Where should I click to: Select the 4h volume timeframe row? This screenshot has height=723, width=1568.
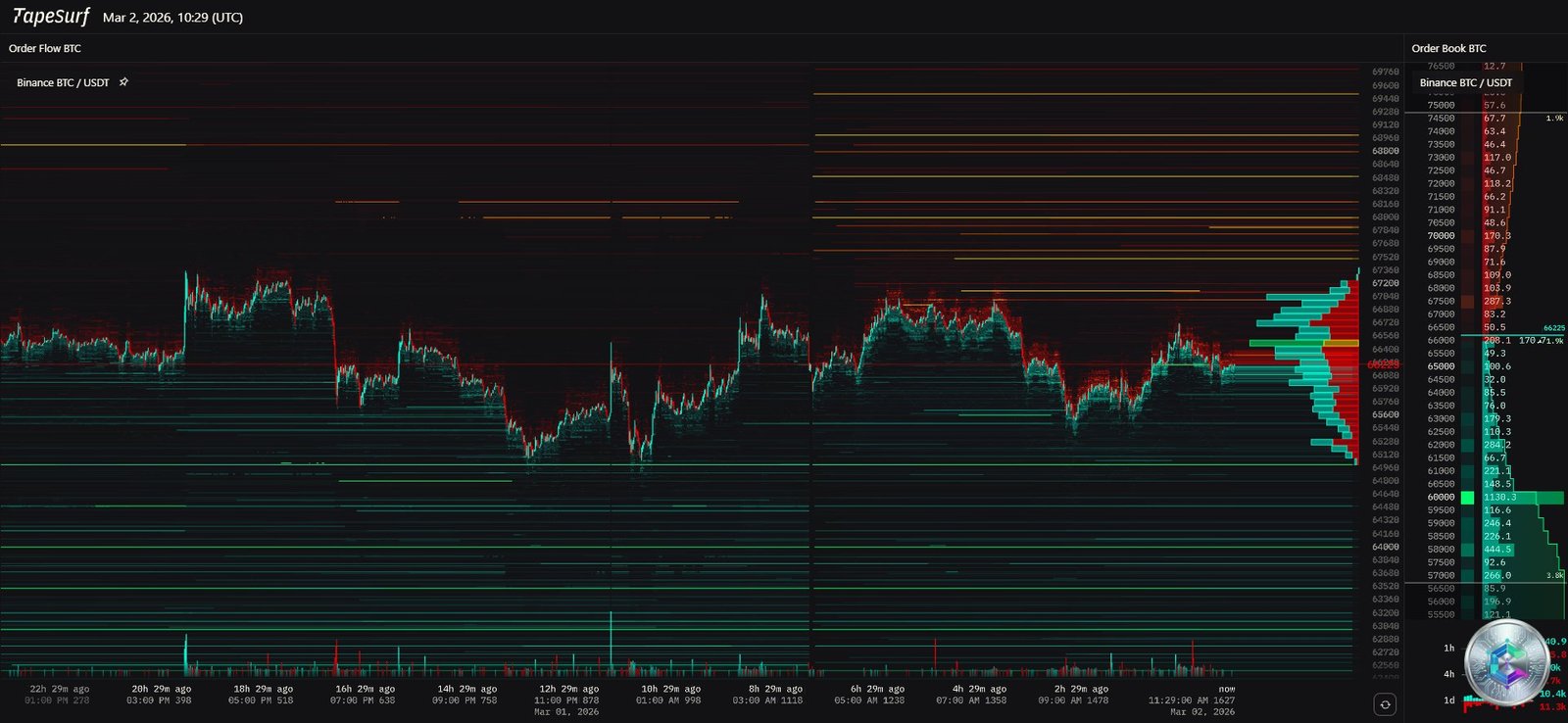[x=1503, y=674]
